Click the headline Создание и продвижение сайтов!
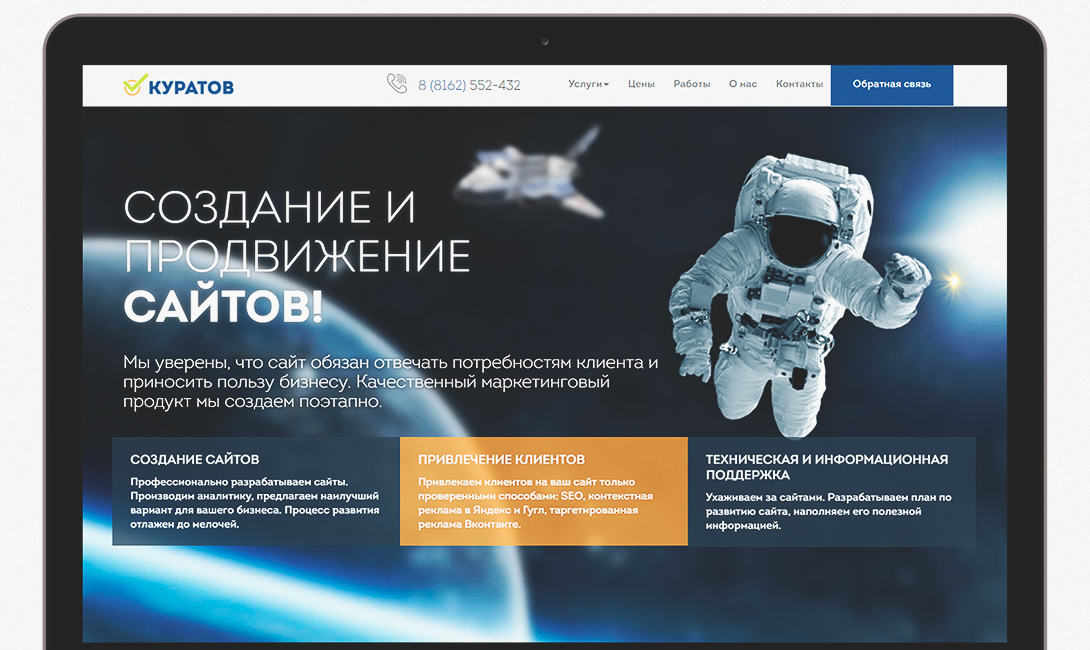This screenshot has height=650, width=1090. point(297,257)
